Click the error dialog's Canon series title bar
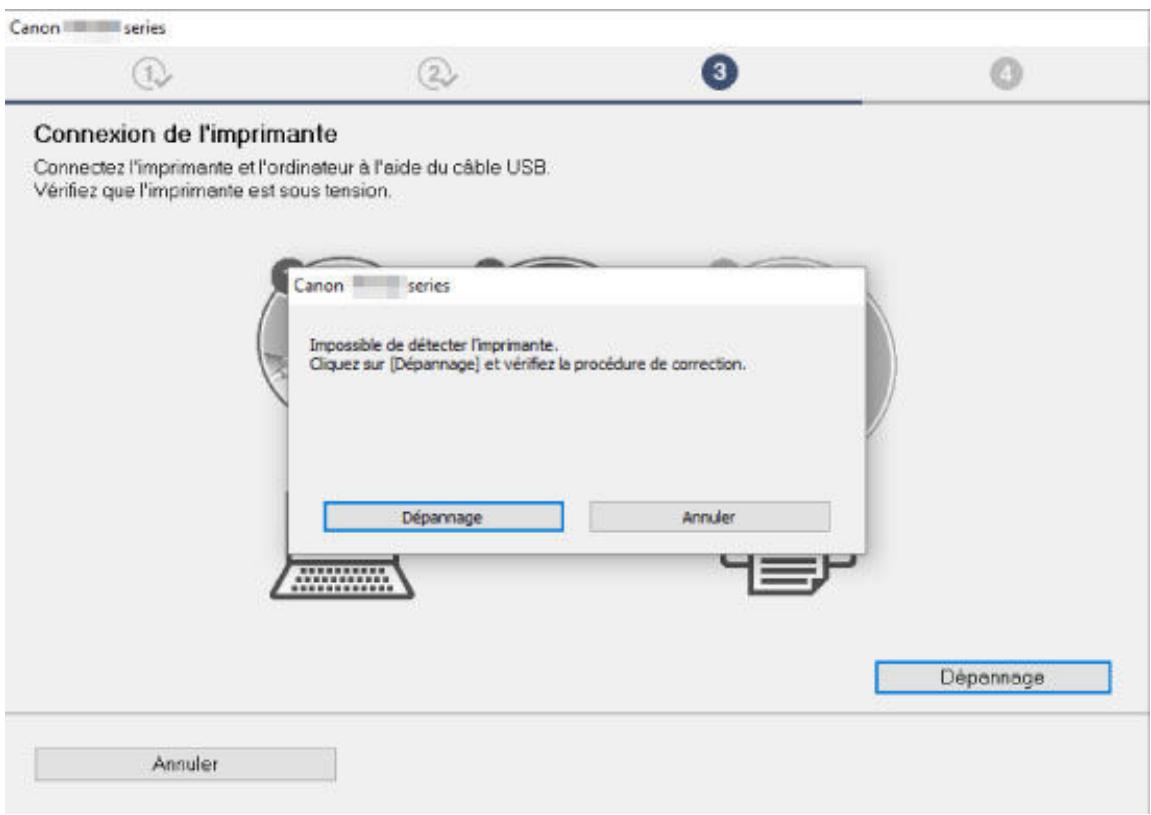1151x815 pixels. pos(575,285)
